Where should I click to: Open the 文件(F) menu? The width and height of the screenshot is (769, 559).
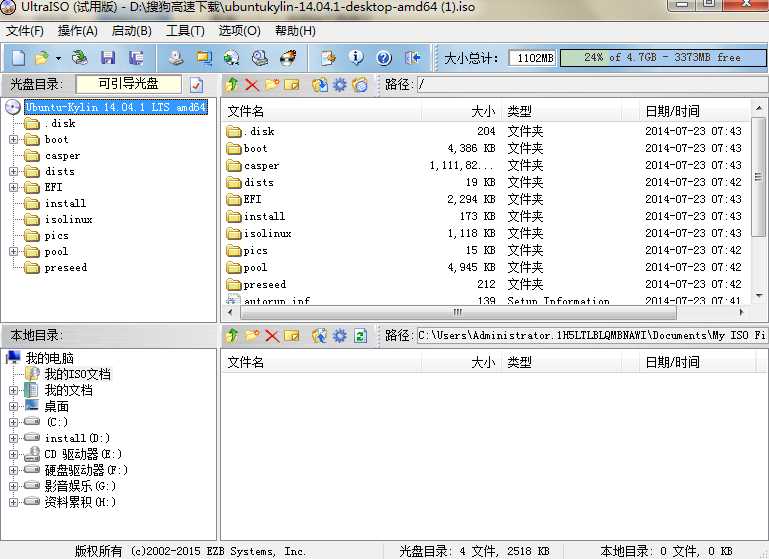(25, 31)
